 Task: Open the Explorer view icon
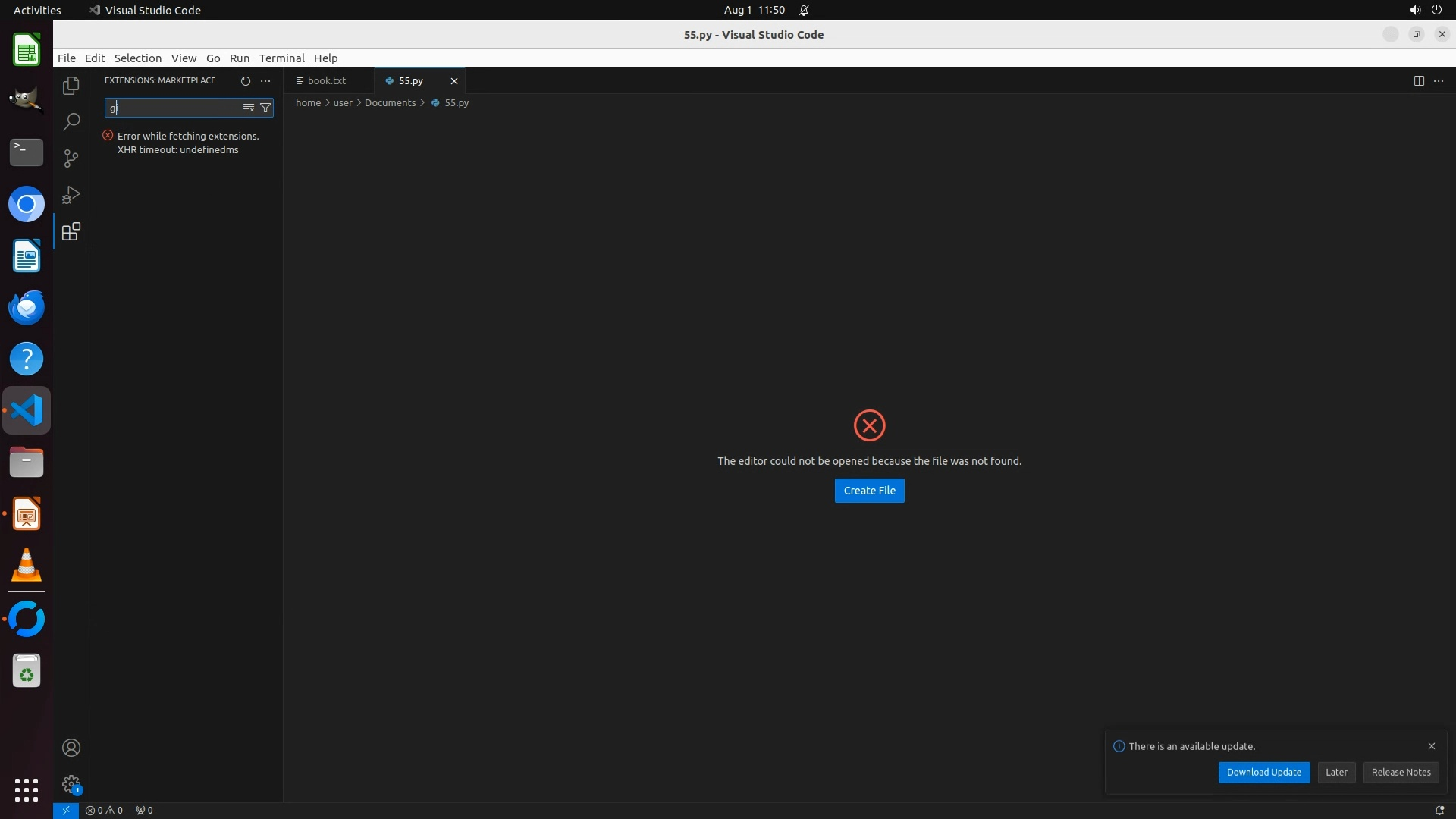(71, 86)
